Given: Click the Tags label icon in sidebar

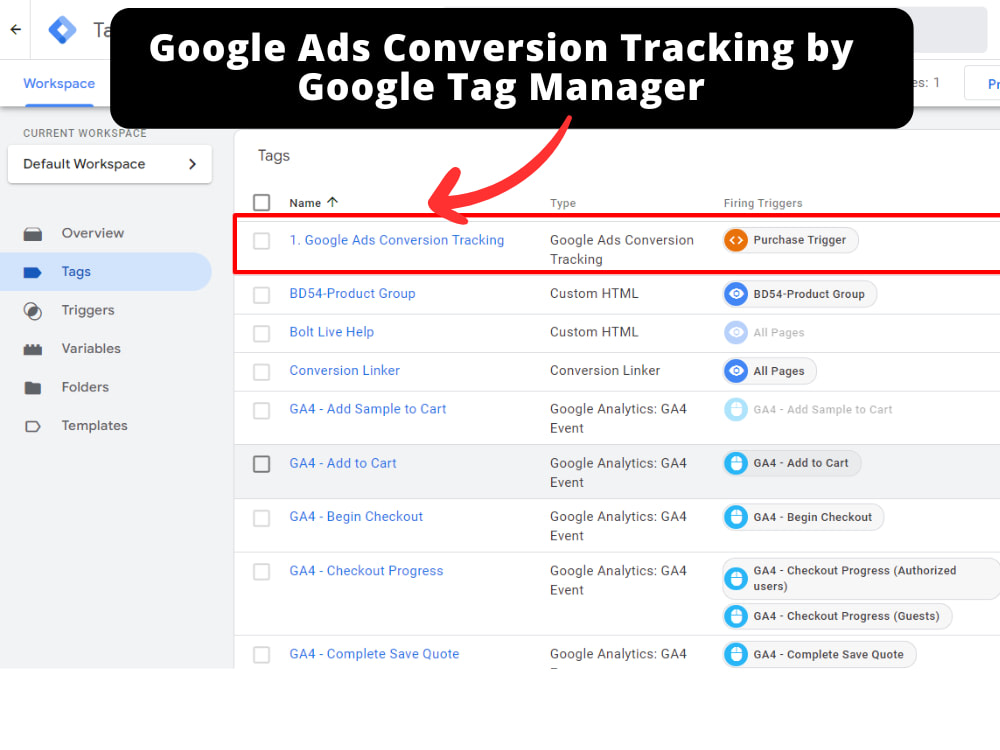Looking at the screenshot, I should click(x=33, y=272).
